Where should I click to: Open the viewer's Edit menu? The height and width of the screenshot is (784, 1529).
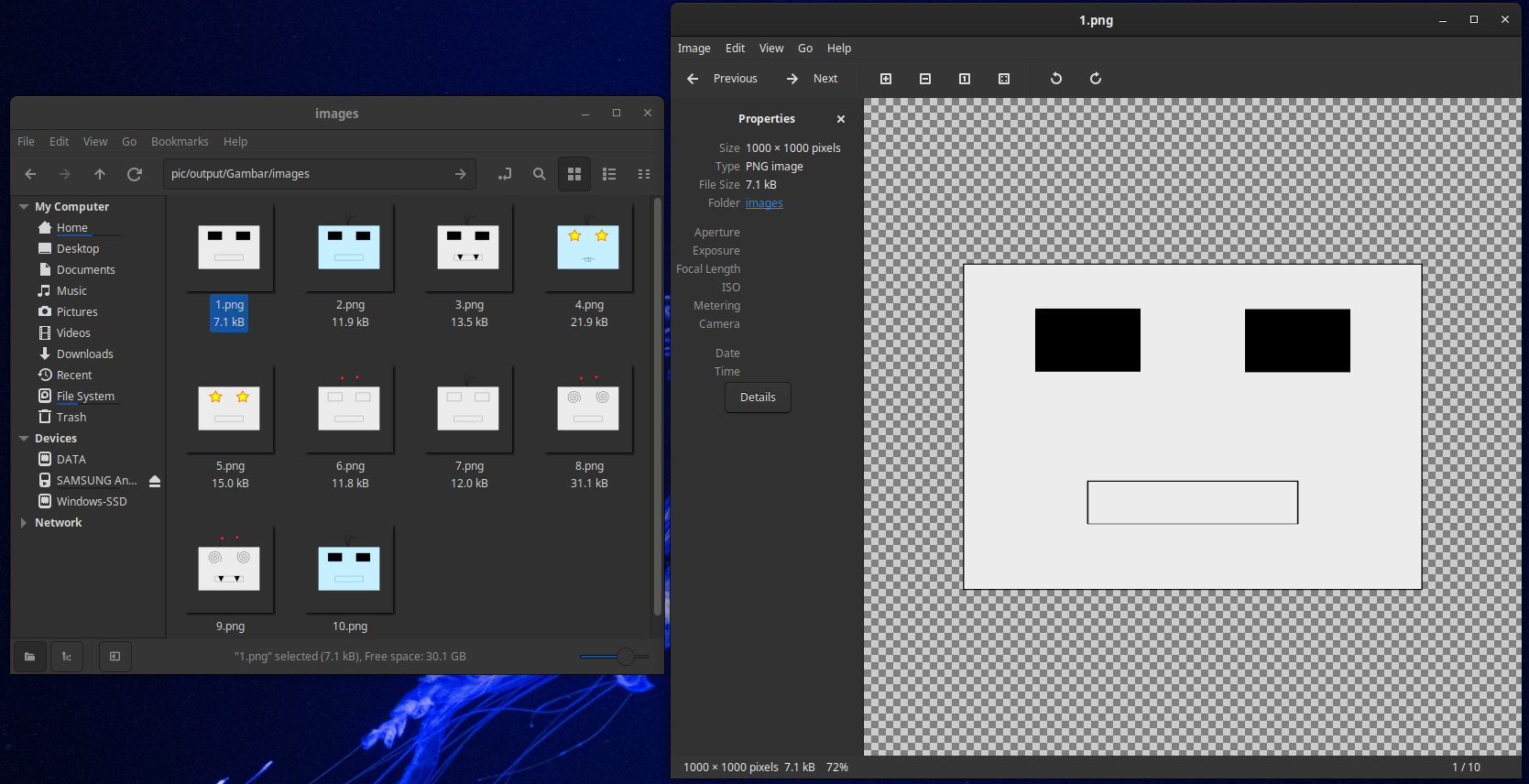(x=736, y=49)
